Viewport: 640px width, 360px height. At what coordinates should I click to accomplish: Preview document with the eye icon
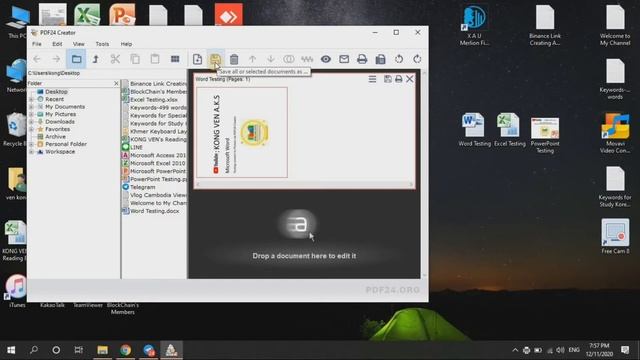[326, 59]
